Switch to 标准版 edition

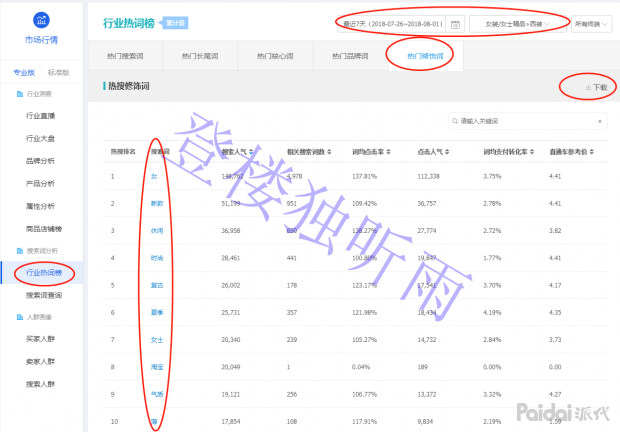pyautogui.click(x=59, y=72)
